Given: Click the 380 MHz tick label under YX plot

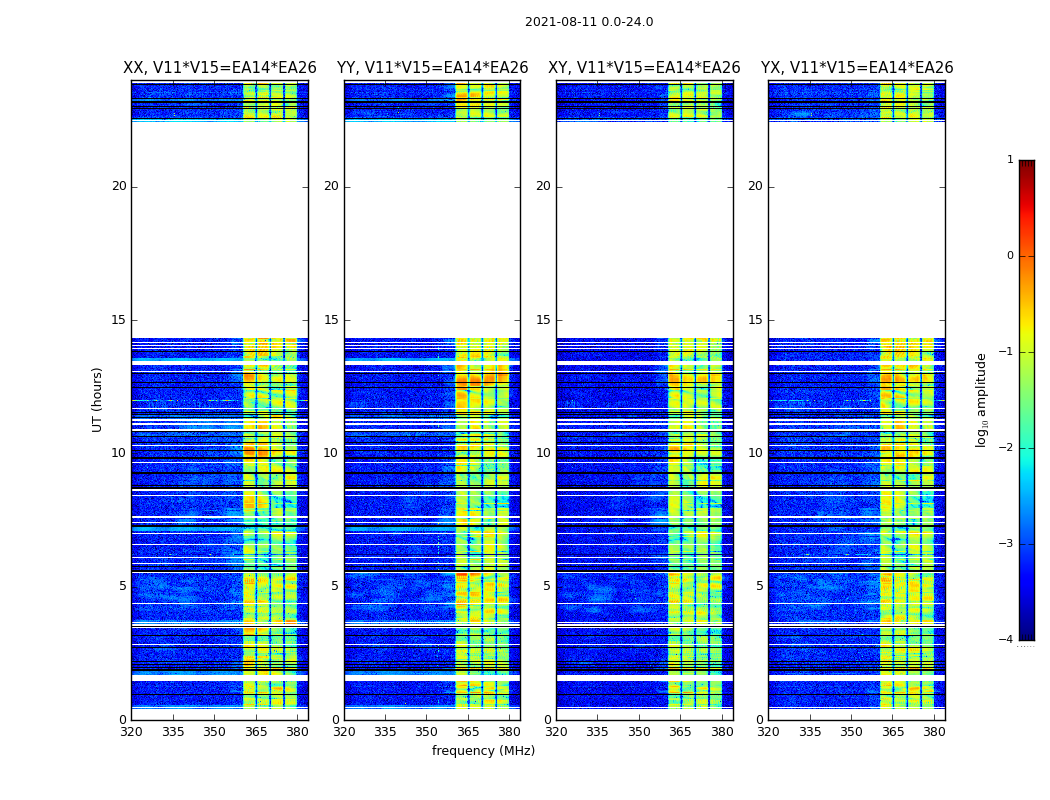Looking at the screenshot, I should pyautogui.click(x=933, y=732).
